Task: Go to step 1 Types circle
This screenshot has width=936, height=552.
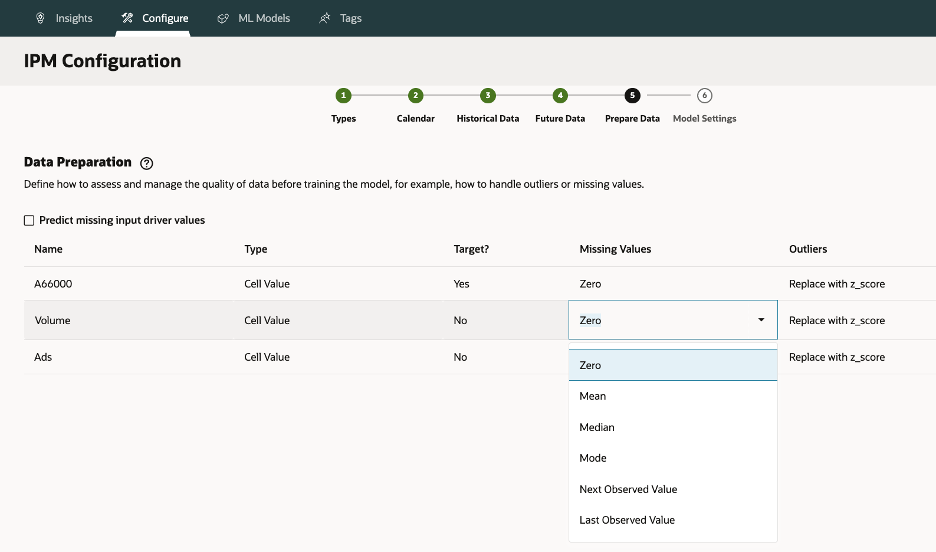Action: pyautogui.click(x=343, y=96)
